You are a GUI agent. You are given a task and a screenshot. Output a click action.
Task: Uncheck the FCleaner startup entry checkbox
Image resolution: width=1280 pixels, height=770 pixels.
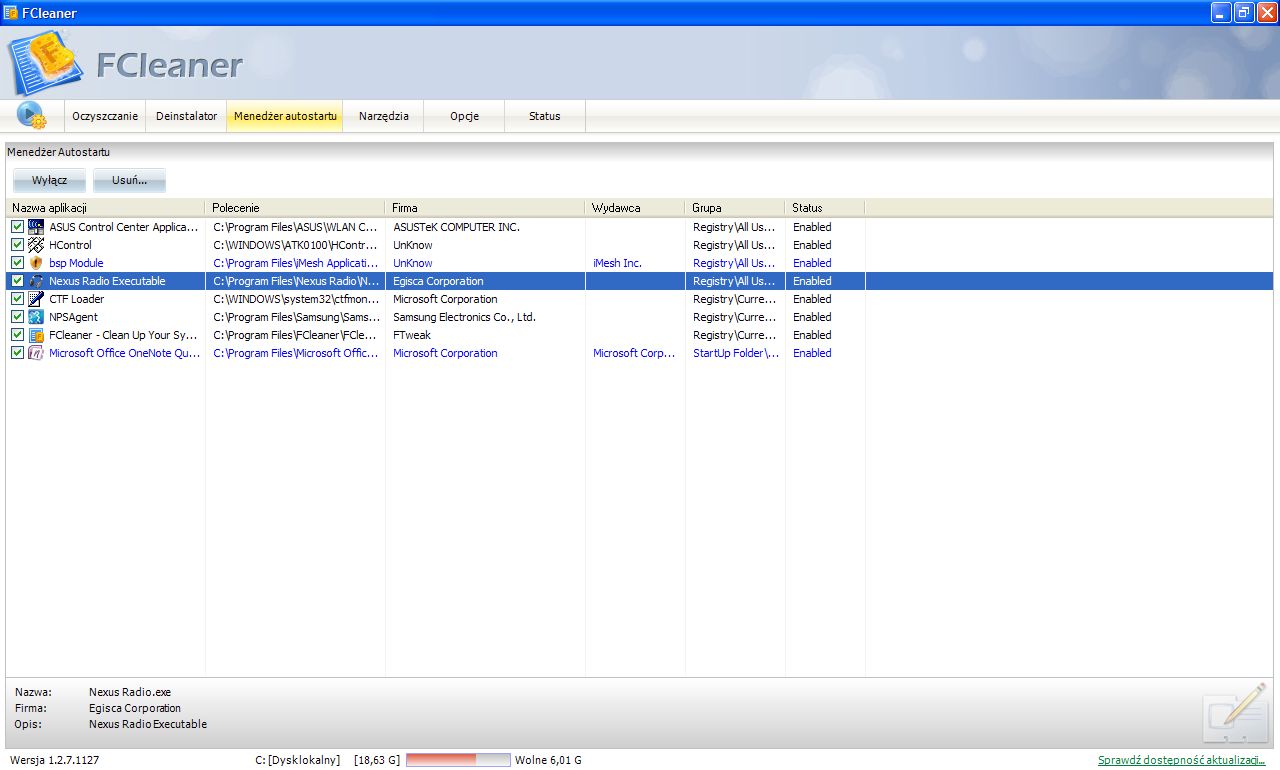click(x=17, y=335)
